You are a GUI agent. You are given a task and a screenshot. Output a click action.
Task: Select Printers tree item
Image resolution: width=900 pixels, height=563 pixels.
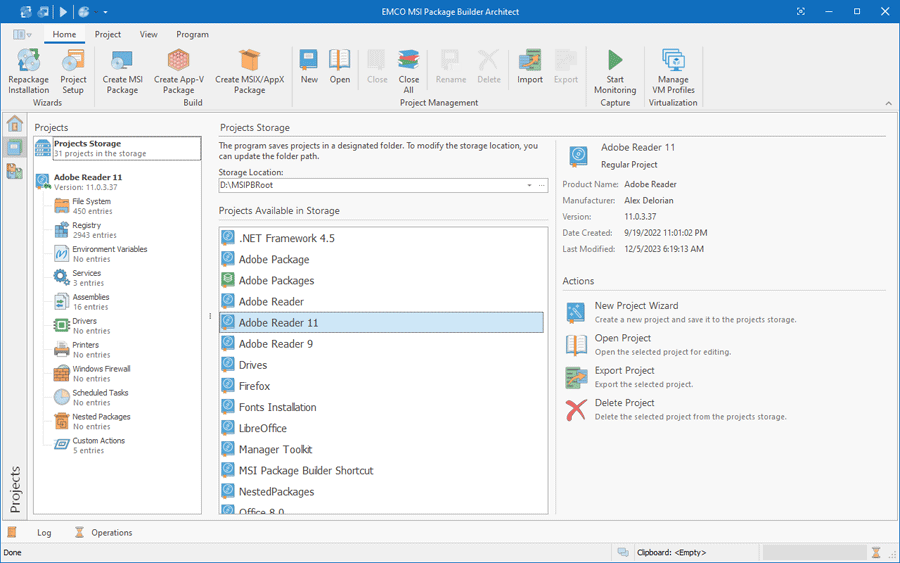[x=82, y=350]
